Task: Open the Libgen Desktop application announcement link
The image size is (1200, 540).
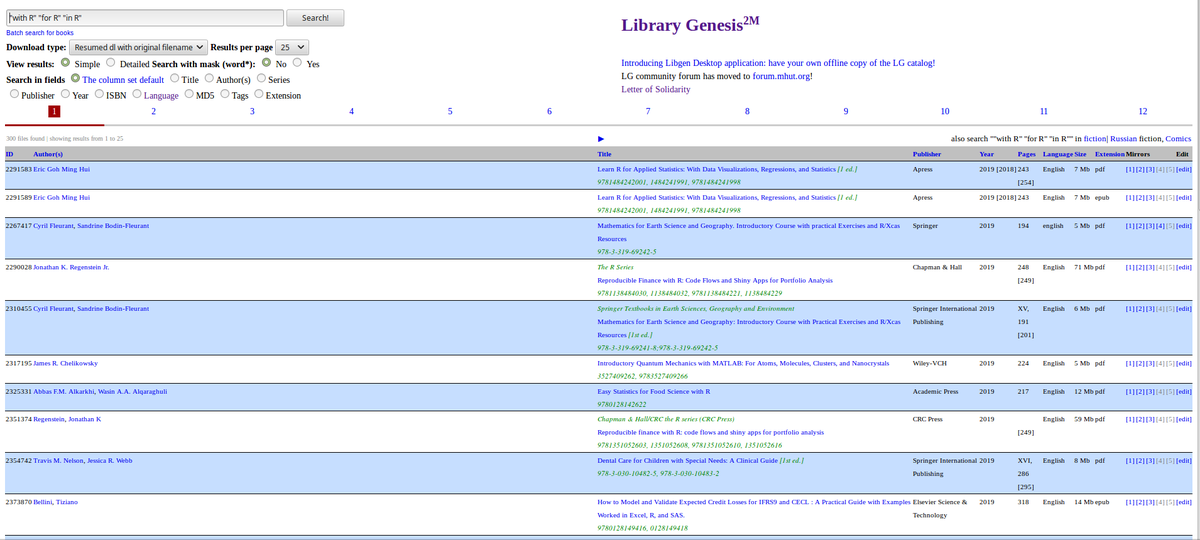Action: pyautogui.click(x=778, y=63)
